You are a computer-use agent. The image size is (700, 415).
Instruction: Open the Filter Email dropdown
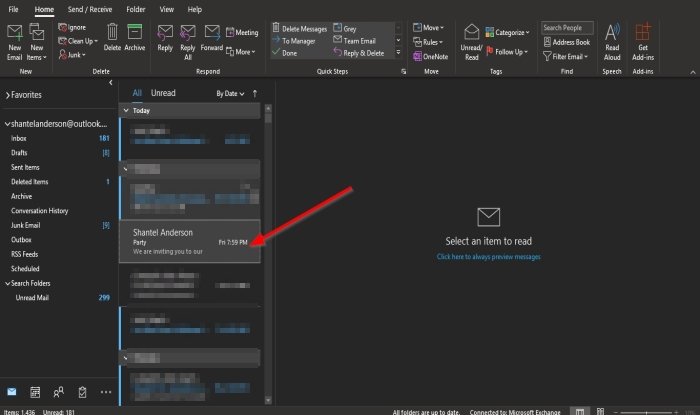tap(566, 56)
